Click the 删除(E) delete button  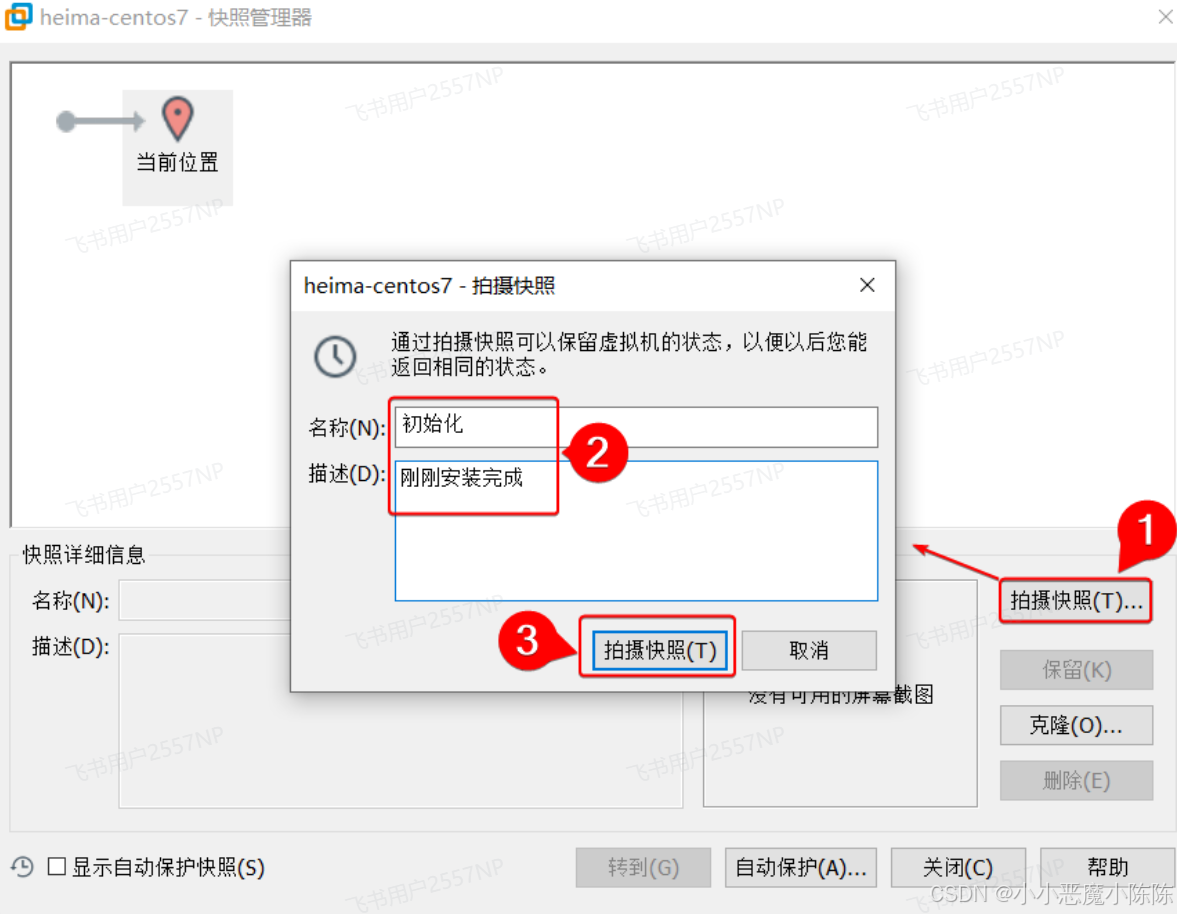(x=1076, y=780)
